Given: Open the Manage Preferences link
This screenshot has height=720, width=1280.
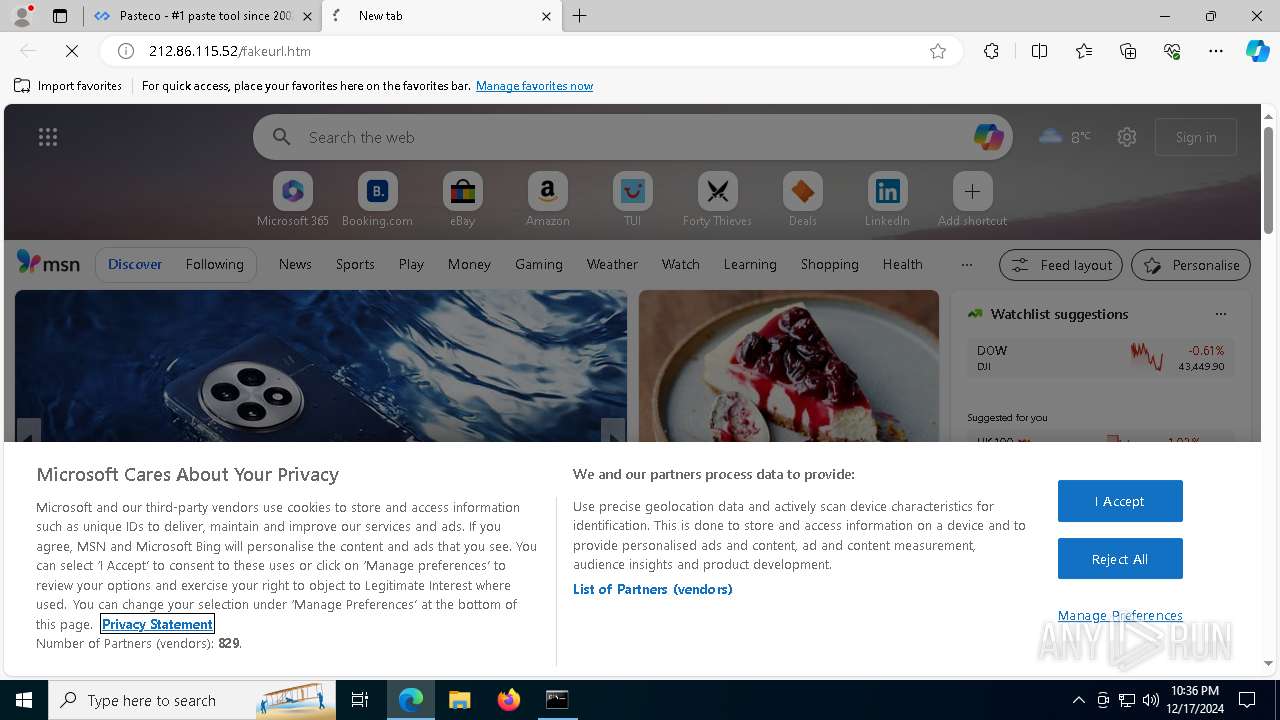Looking at the screenshot, I should click(x=1120, y=615).
